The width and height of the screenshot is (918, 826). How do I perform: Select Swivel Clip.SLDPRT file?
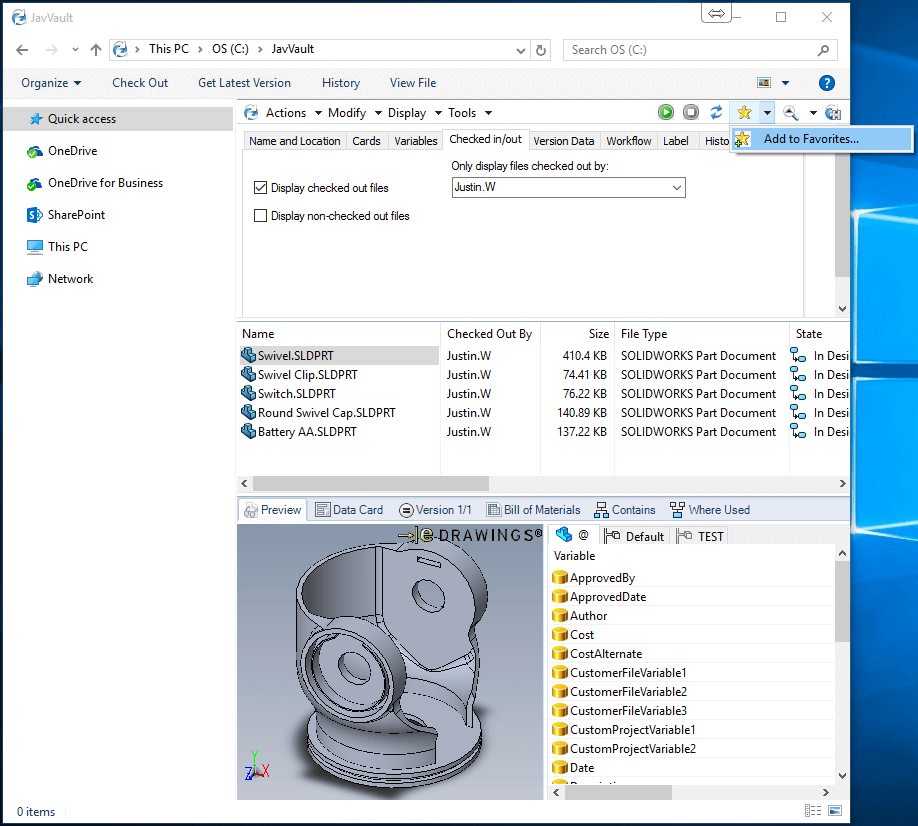307,375
